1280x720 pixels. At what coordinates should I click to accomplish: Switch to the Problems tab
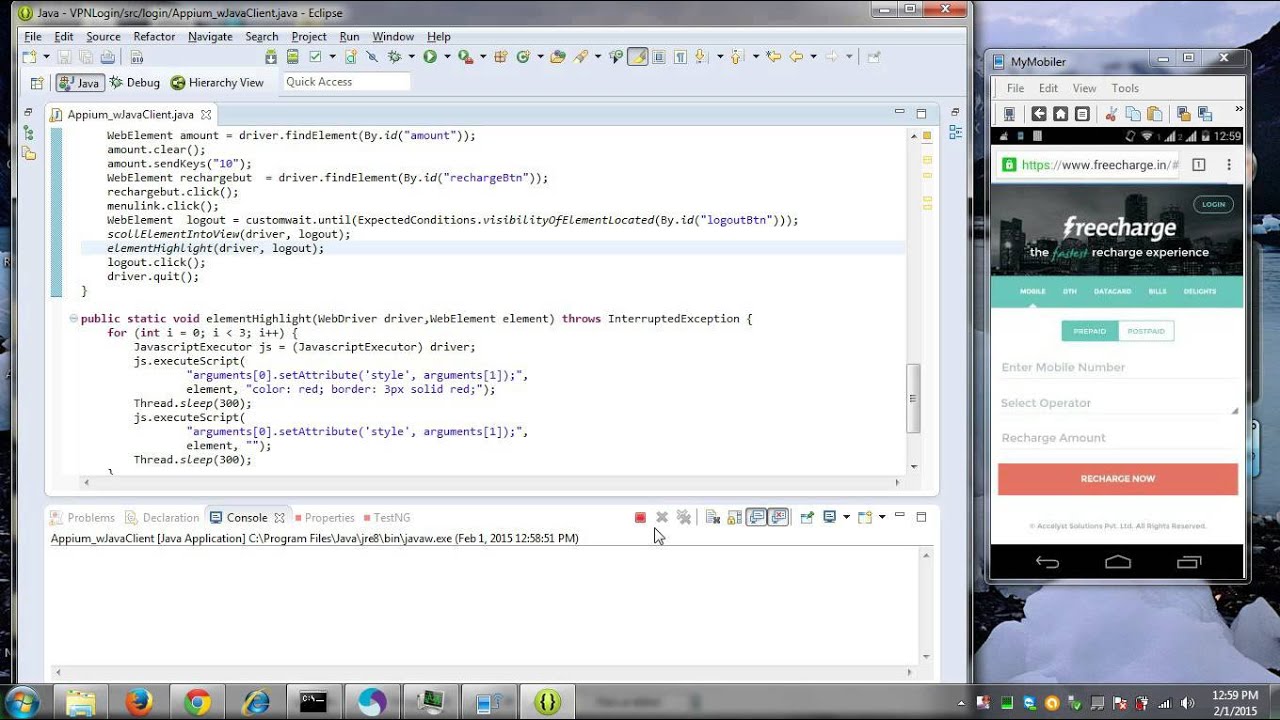click(x=82, y=518)
